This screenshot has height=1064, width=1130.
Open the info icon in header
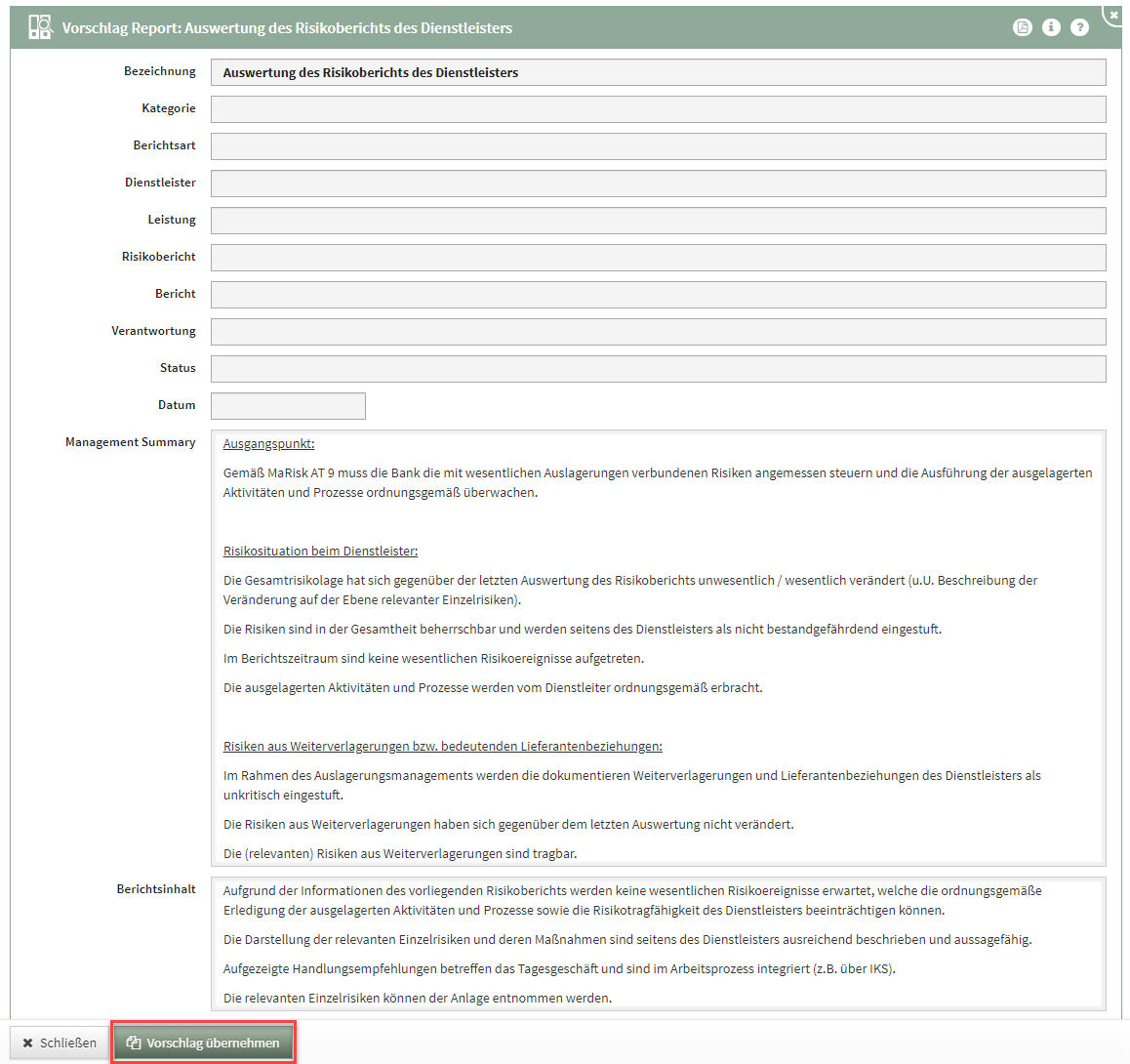tap(1051, 27)
